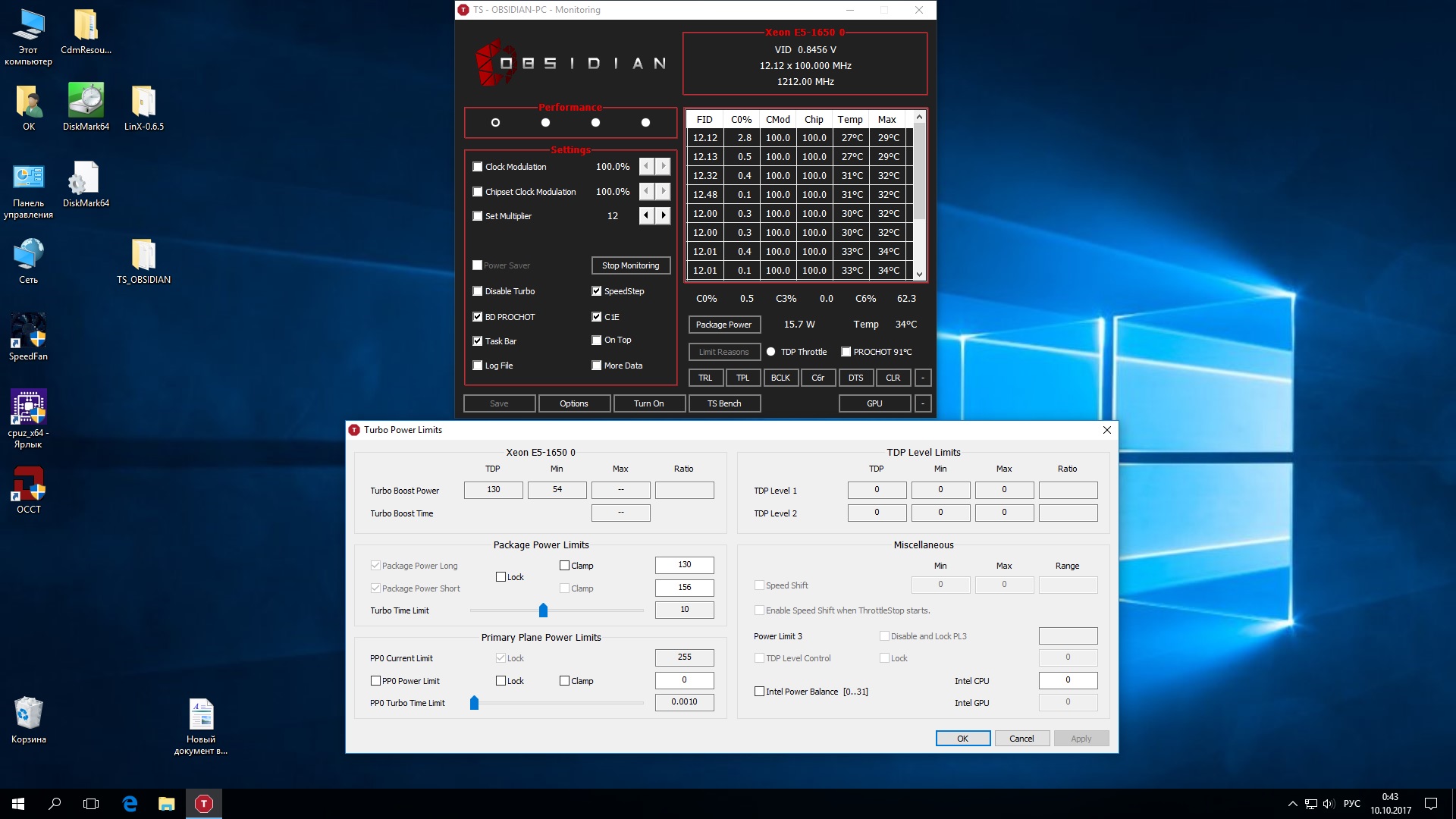Adjust the PP0 Turbo Time Limit slider
Image resolution: width=1456 pixels, height=819 pixels.
click(x=474, y=703)
